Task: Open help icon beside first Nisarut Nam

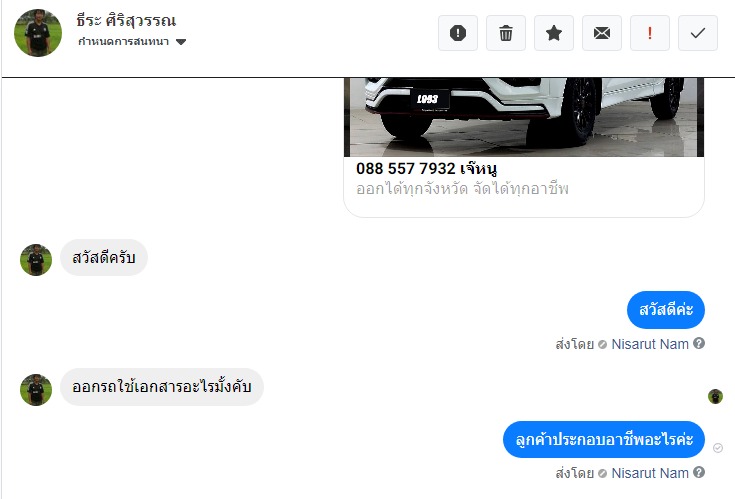Action: tap(699, 343)
